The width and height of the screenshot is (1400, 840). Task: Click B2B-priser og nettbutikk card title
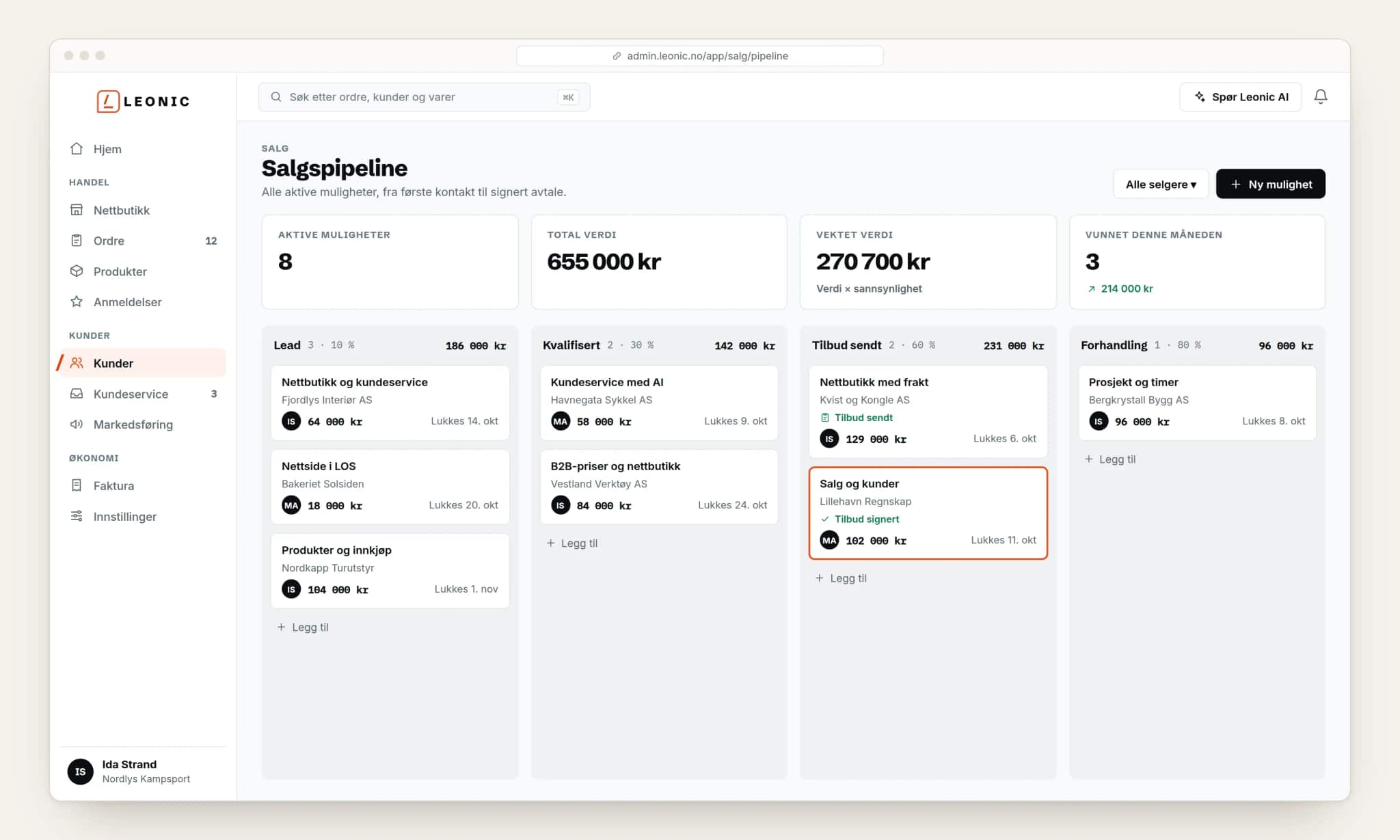click(615, 466)
